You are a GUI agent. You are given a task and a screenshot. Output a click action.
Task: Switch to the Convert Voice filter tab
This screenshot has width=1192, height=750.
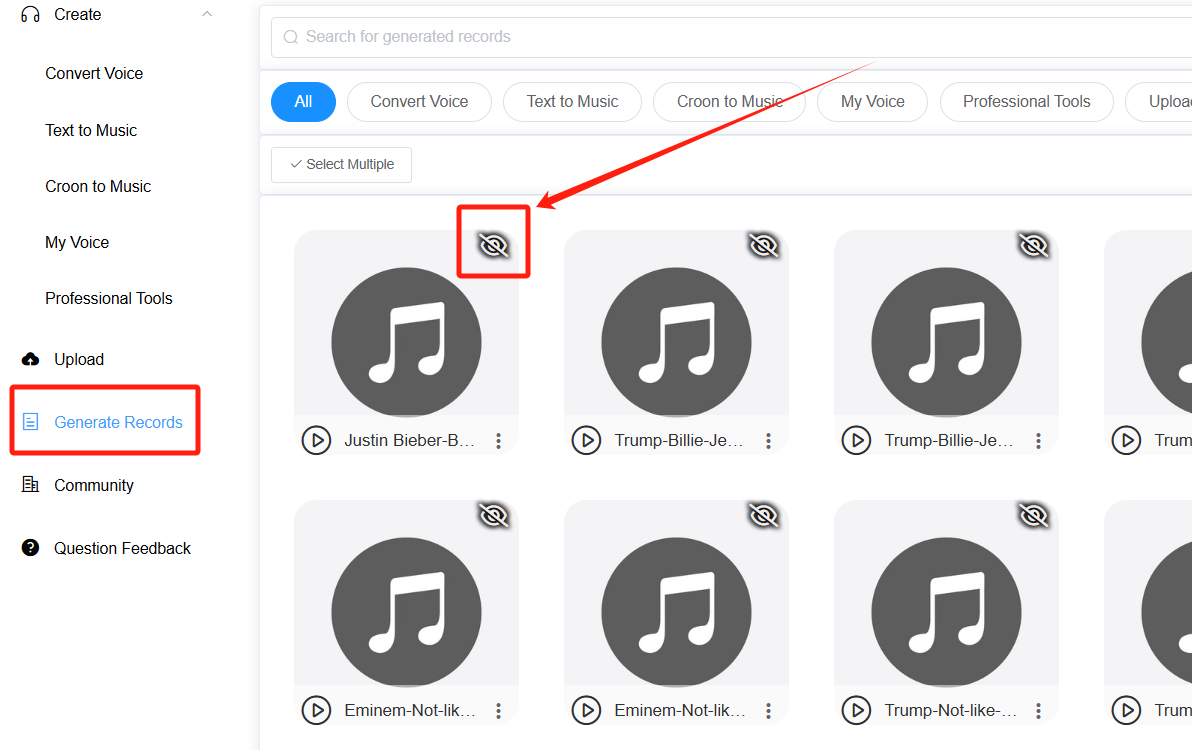point(420,102)
